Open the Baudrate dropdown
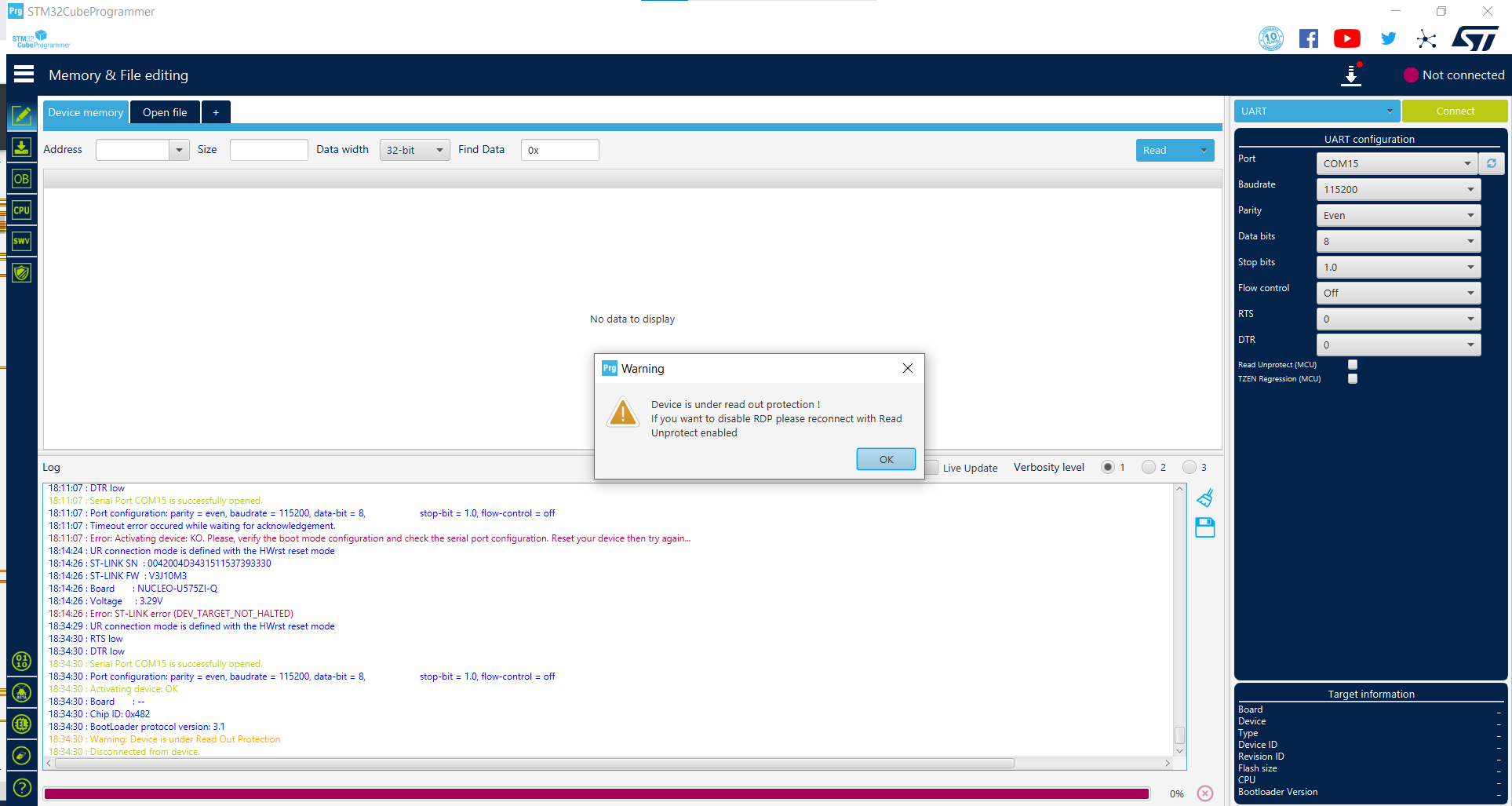 pos(1470,188)
